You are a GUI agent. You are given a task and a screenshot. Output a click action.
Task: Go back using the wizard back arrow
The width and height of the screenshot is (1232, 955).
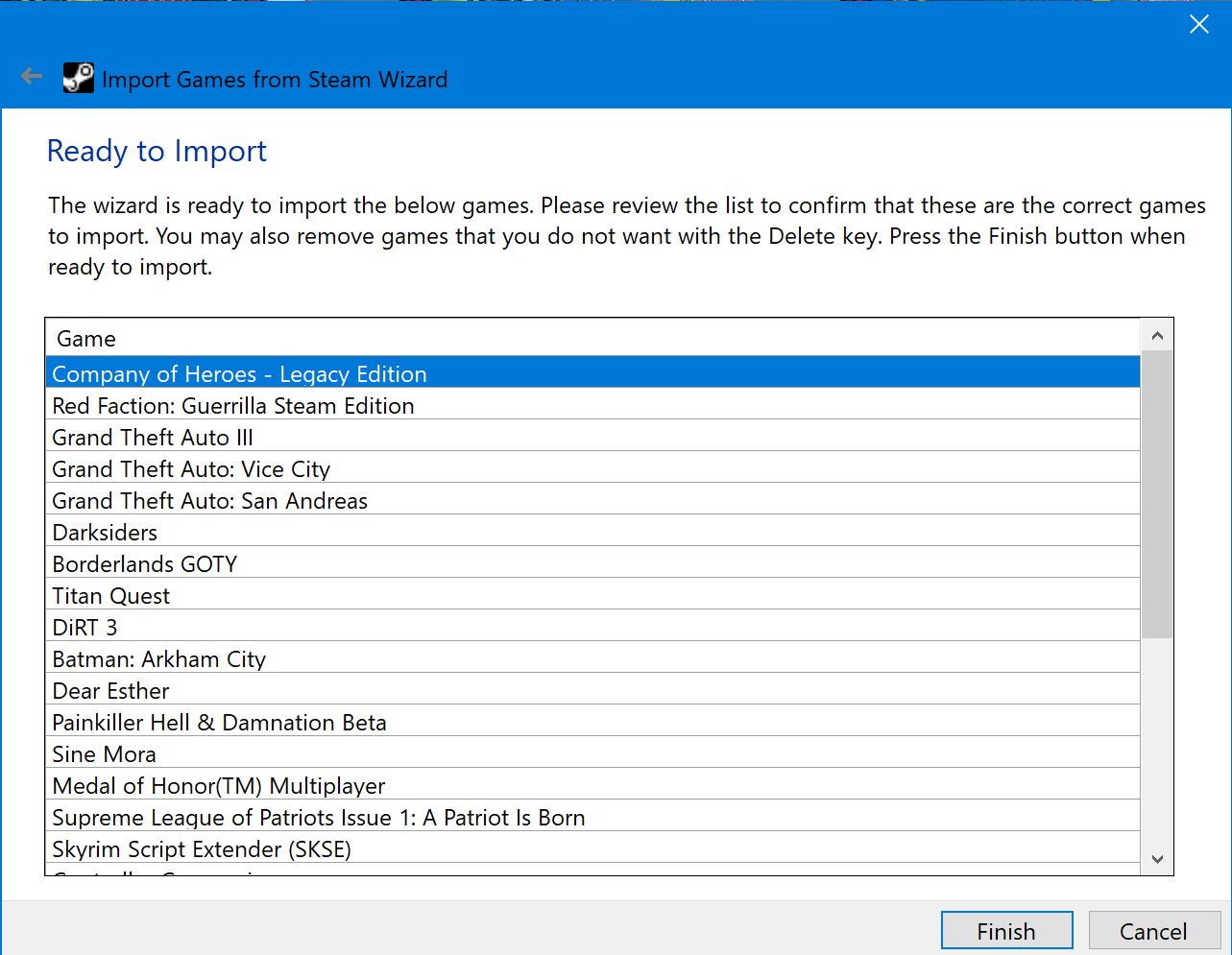(x=32, y=77)
